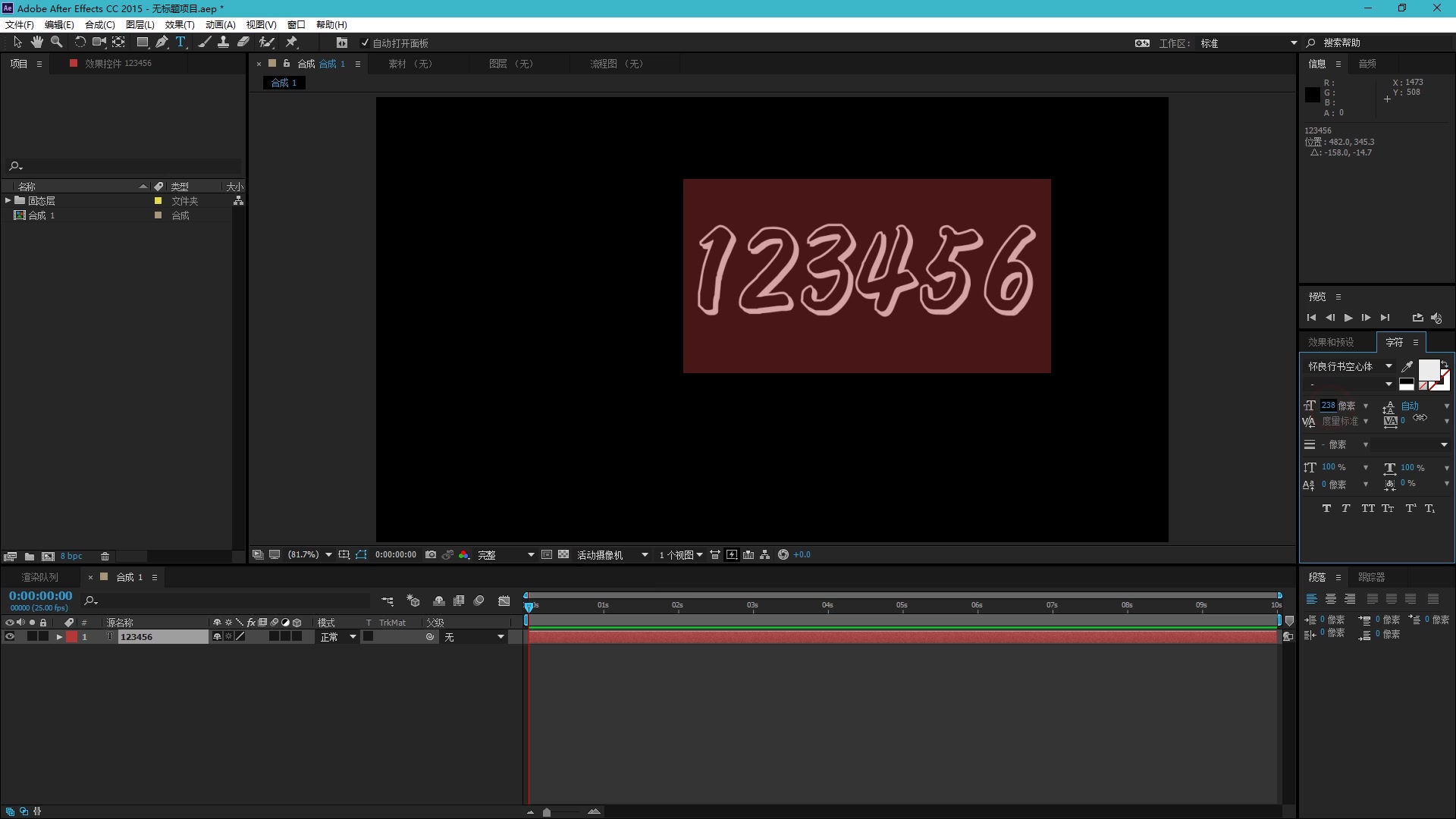Select the Hand tool
This screenshot has height=819, width=1456.
(x=36, y=42)
